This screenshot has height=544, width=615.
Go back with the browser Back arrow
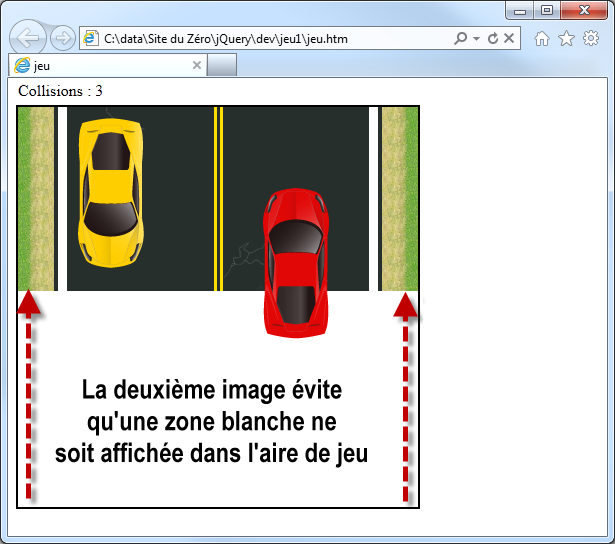[x=28, y=38]
